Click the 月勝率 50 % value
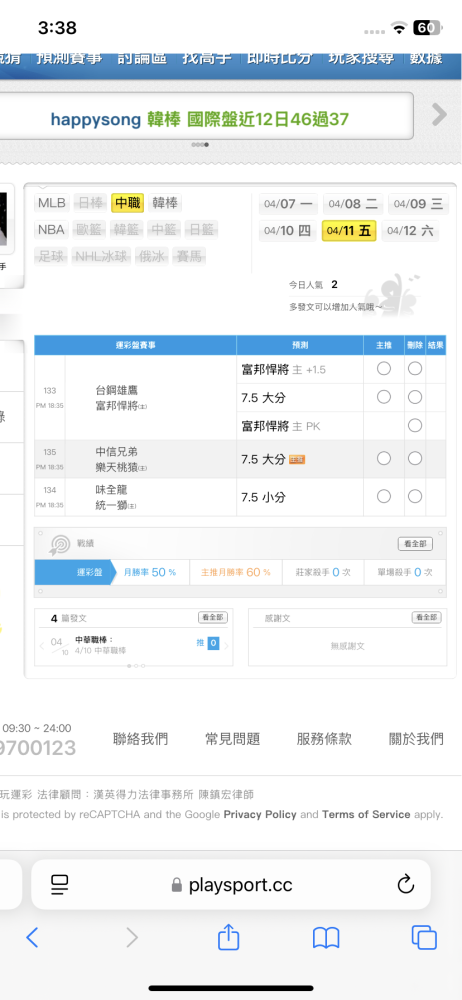Image resolution: width=462 pixels, height=1000 pixels. point(151,572)
